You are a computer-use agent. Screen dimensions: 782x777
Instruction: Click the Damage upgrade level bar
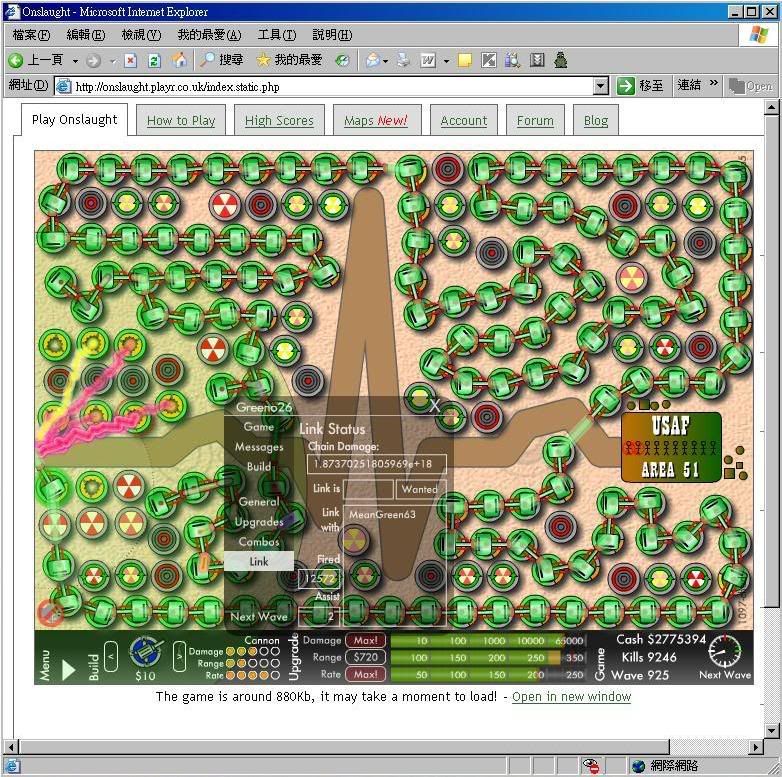pyautogui.click(x=488, y=640)
